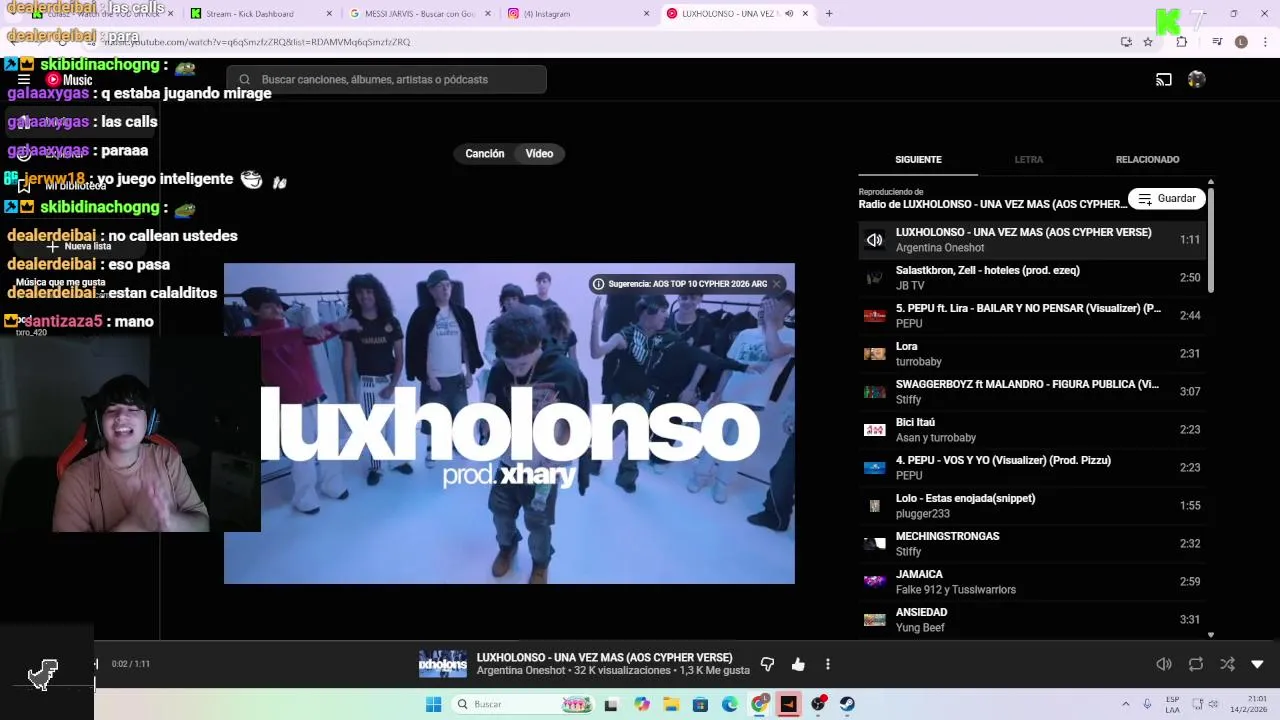The image size is (1280, 720).
Task: Open the RELACIONADO tab
Action: click(x=1147, y=160)
